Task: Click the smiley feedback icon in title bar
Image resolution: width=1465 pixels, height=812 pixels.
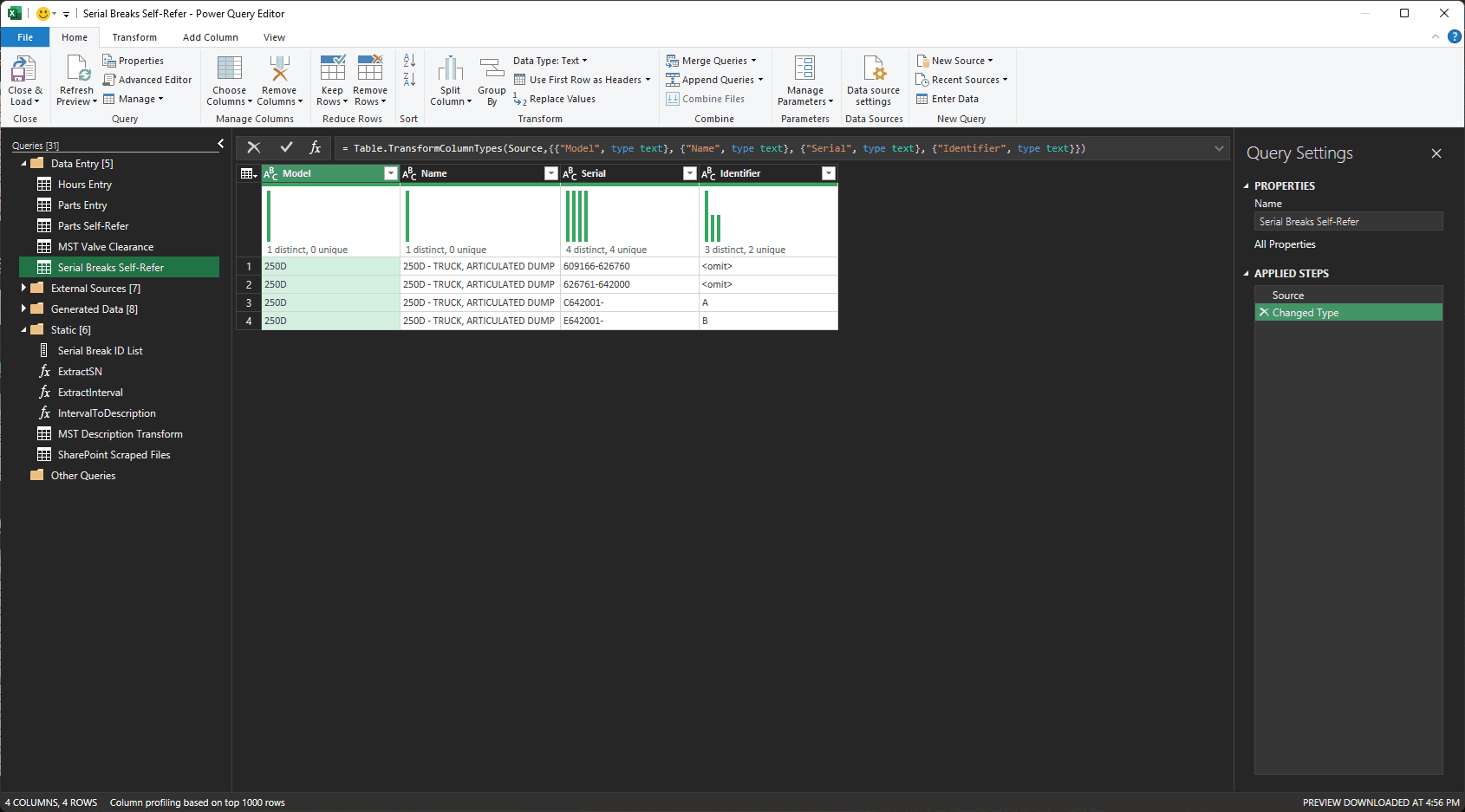Action: point(43,14)
